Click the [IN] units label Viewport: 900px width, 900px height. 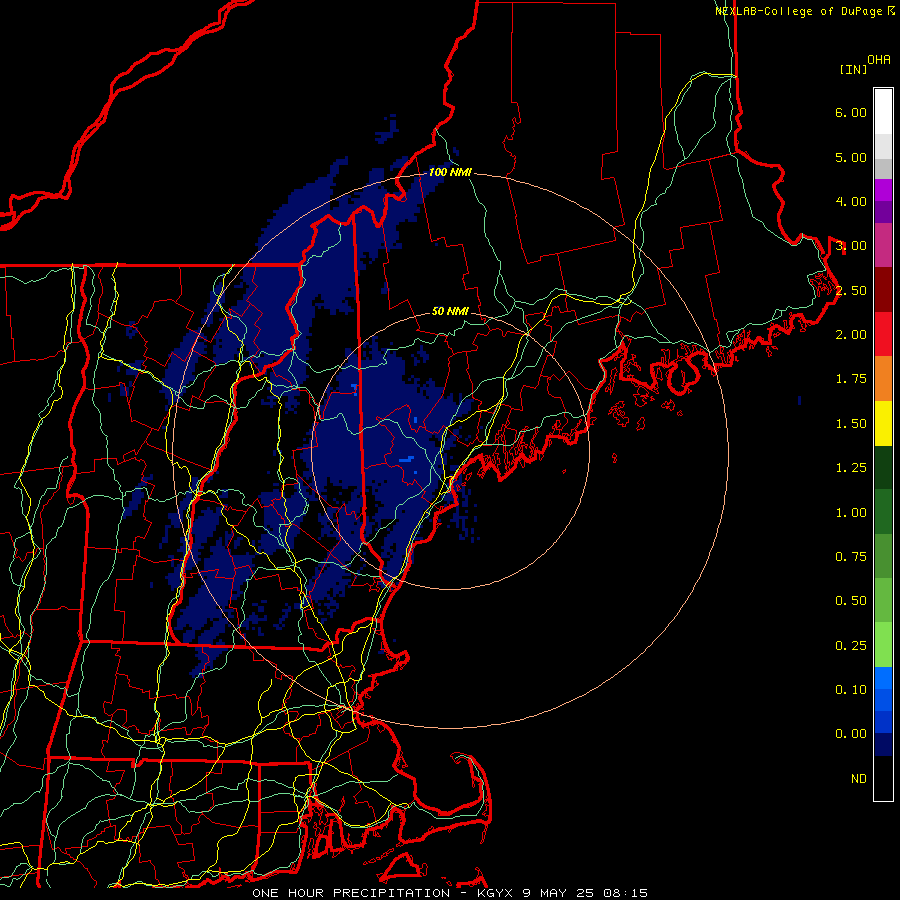[x=854, y=69]
